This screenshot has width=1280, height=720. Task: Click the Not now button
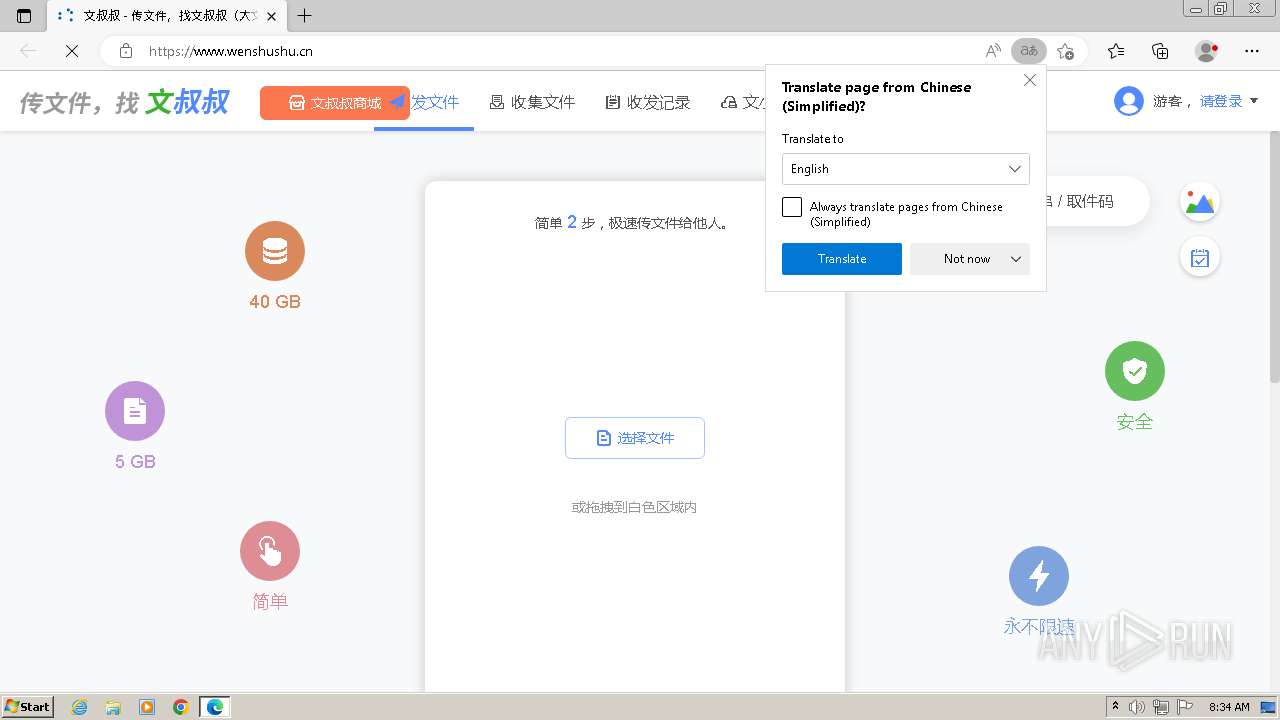tap(967, 259)
